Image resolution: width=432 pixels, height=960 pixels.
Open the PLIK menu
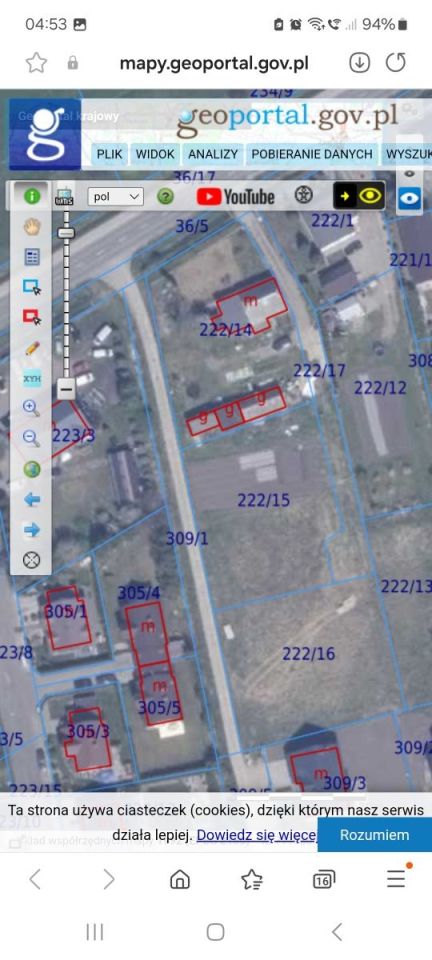click(x=110, y=154)
